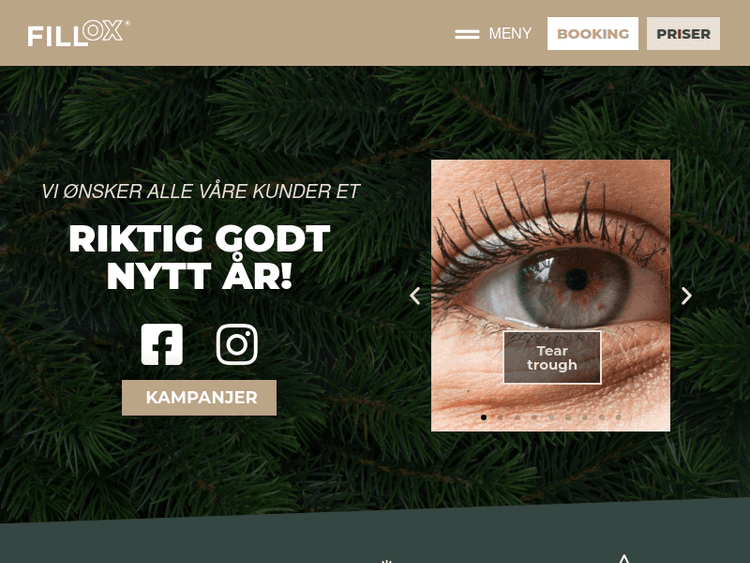The height and width of the screenshot is (563, 750).
Task: Open the Instagram profile icon
Action: click(x=237, y=344)
